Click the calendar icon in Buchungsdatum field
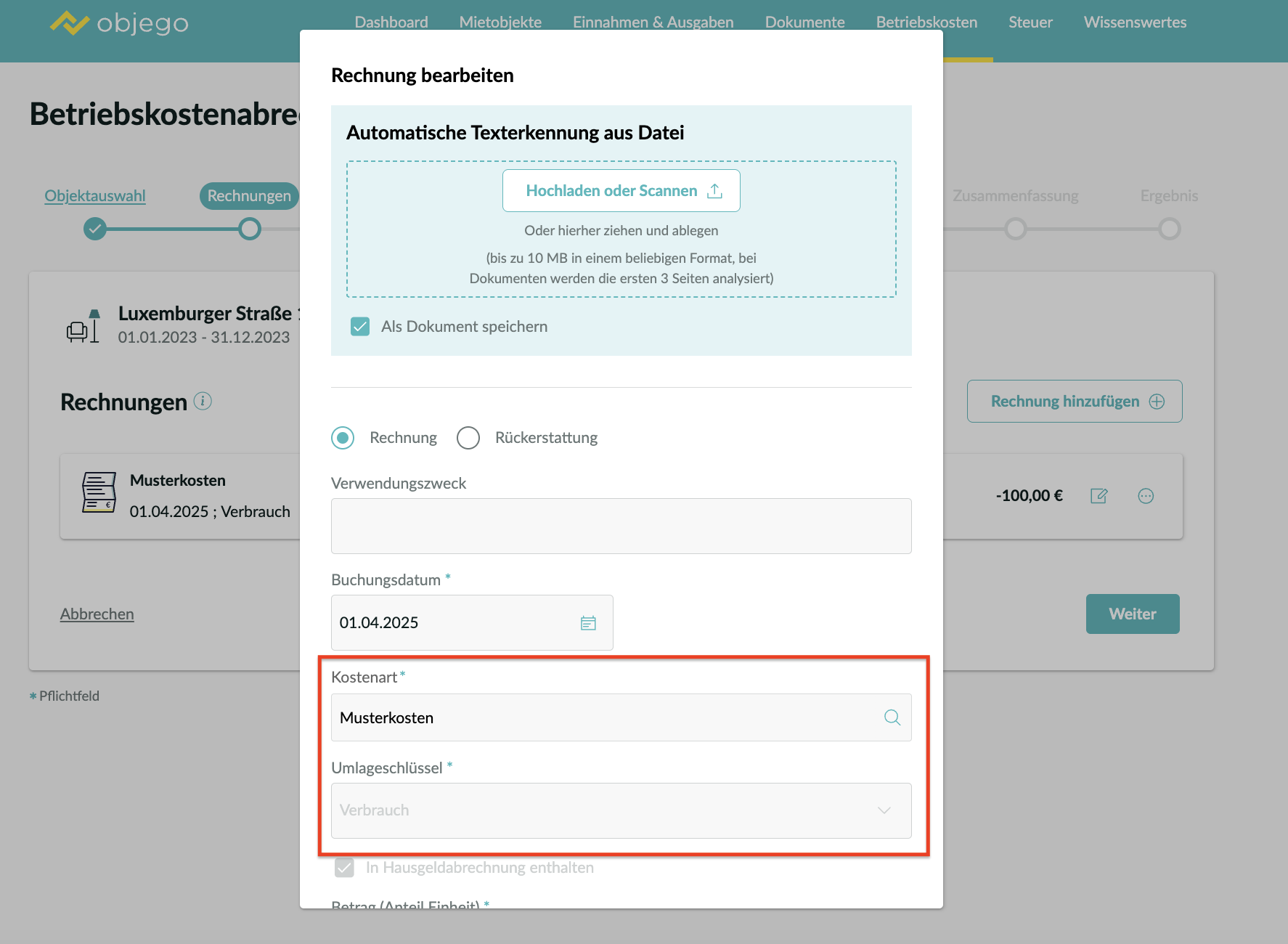The image size is (1288, 944). (x=588, y=623)
